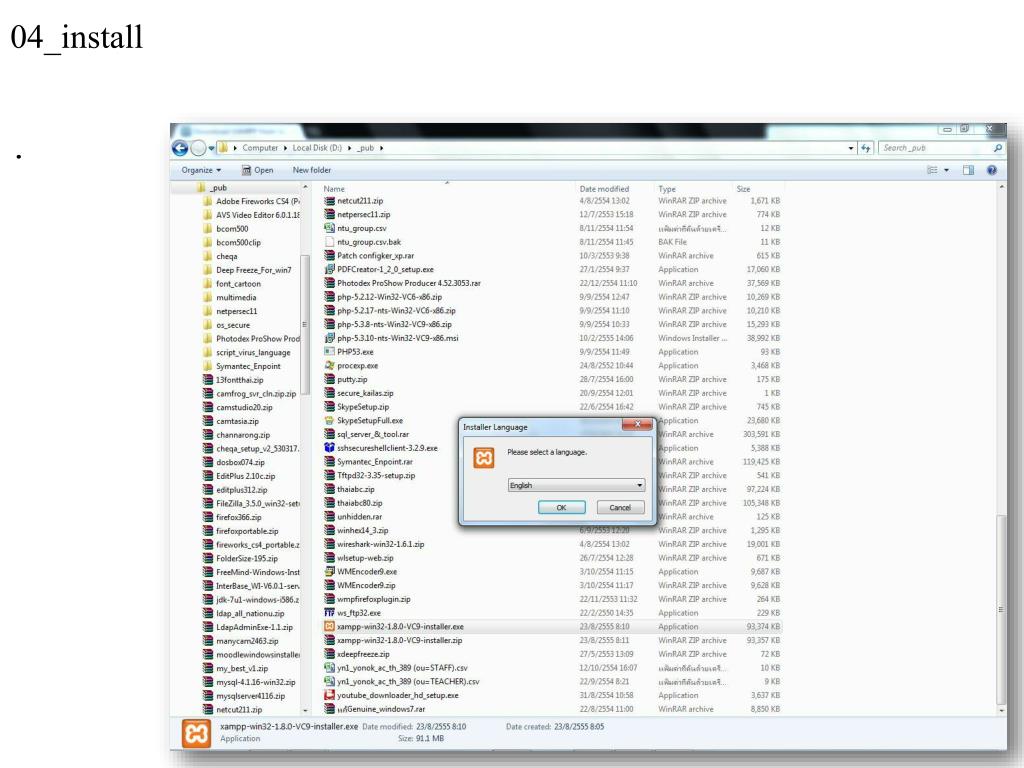Click the XAMPP logo in Installer Language dialog
The width and height of the screenshot is (1024, 768).
[x=484, y=458]
